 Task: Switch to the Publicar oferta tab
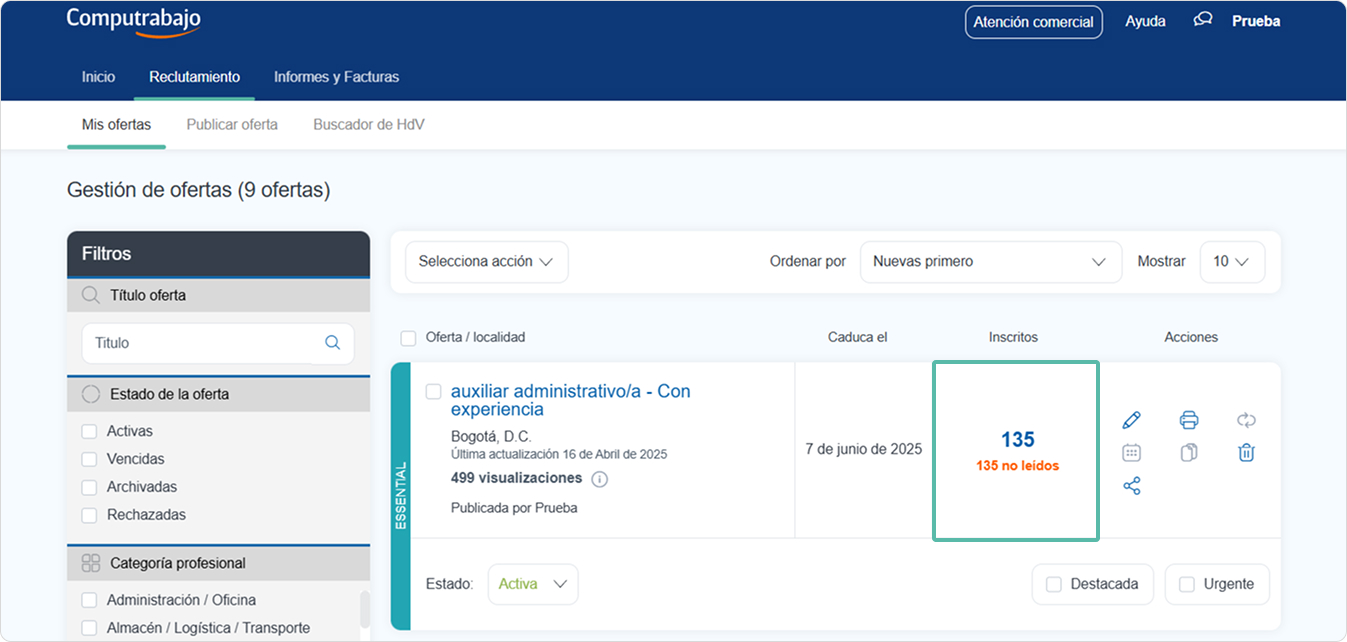tap(232, 125)
